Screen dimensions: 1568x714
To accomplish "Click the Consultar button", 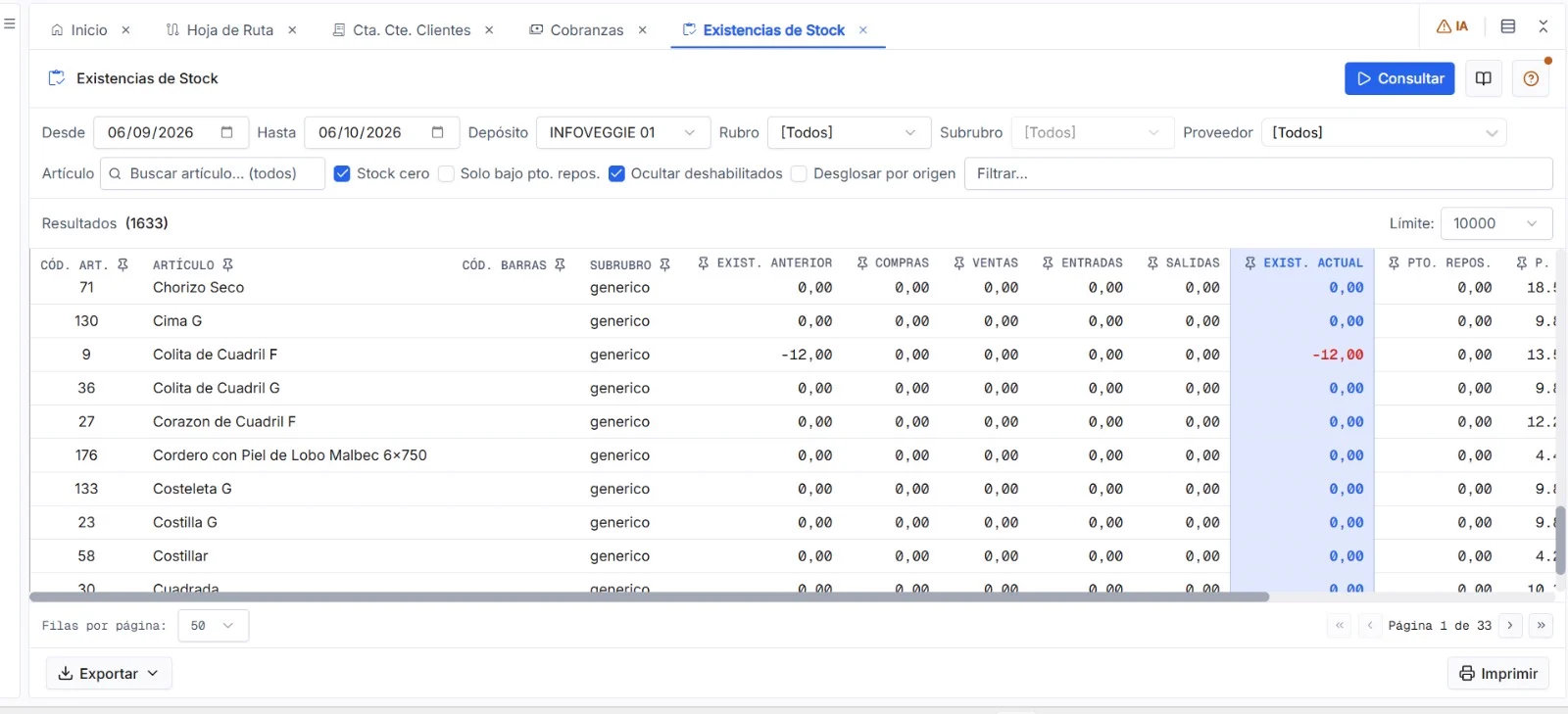I will tap(1399, 78).
